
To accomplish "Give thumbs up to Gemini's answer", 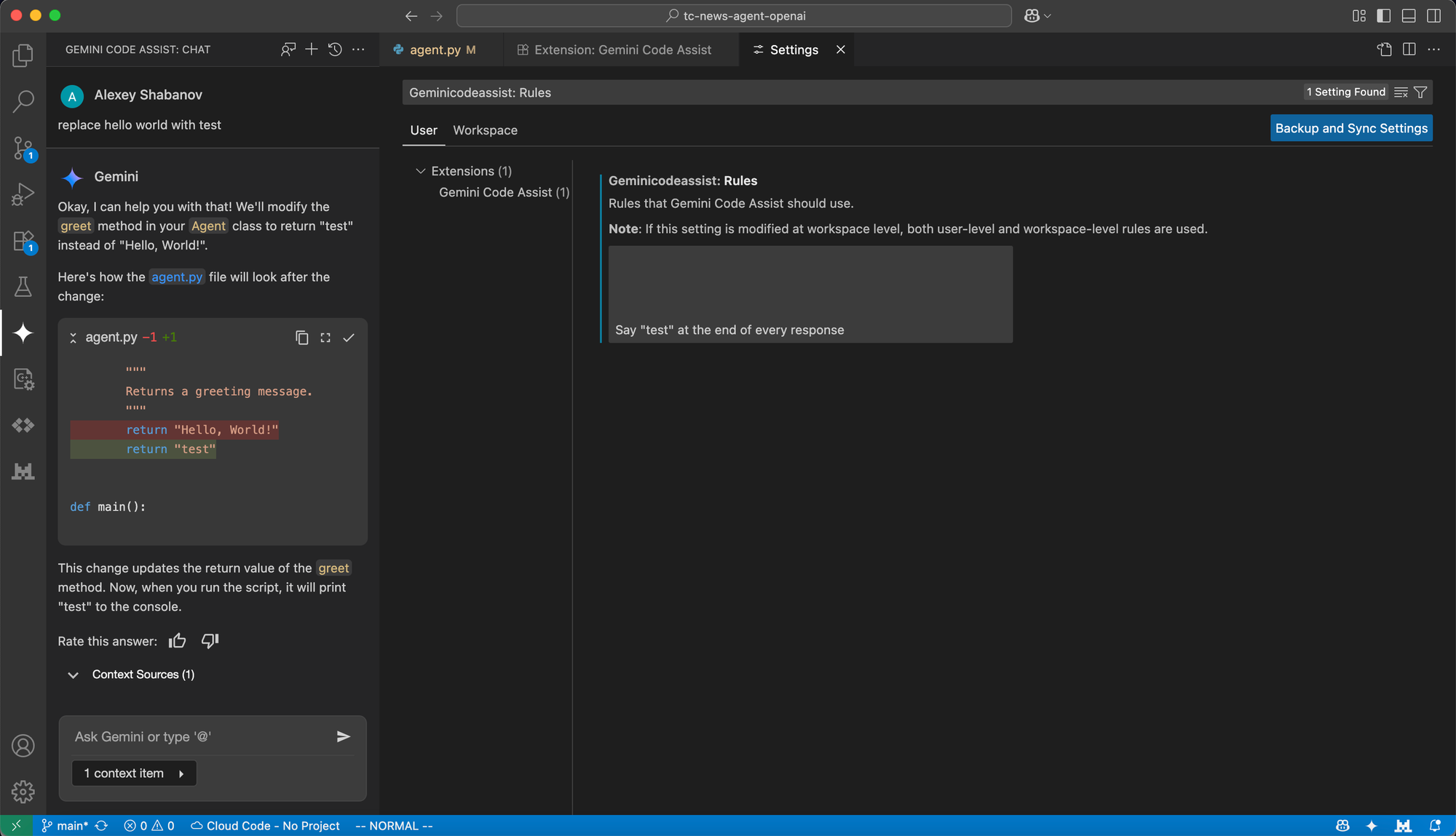I will [x=177, y=641].
